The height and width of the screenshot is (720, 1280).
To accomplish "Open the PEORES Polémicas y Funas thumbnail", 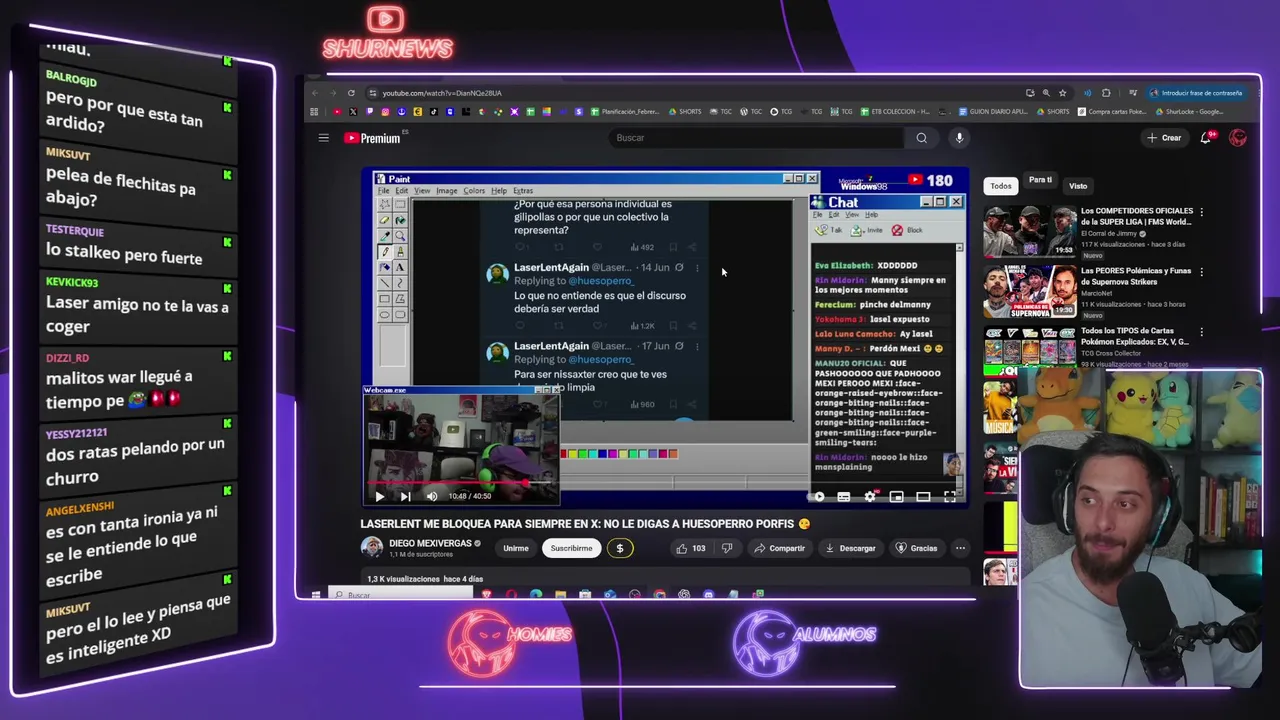I will [1028, 291].
